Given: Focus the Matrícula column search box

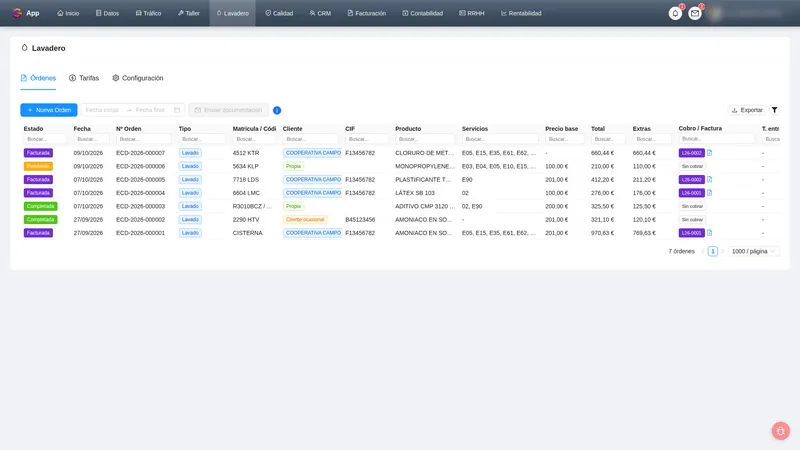Looking at the screenshot, I should click(x=254, y=139).
